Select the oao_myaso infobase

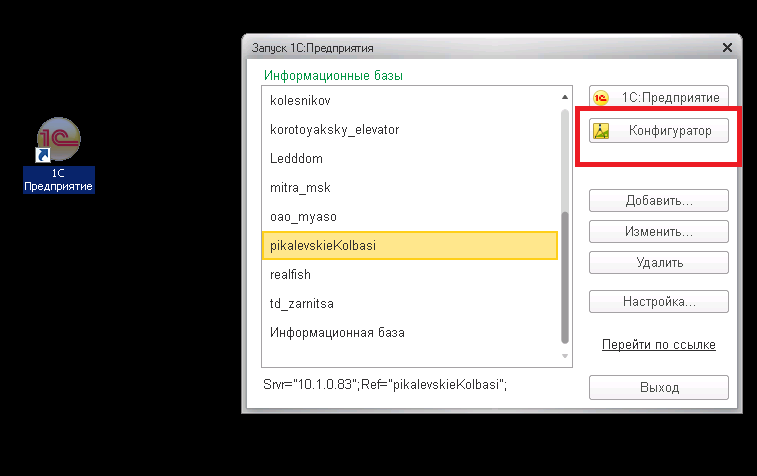pyautogui.click(x=410, y=216)
